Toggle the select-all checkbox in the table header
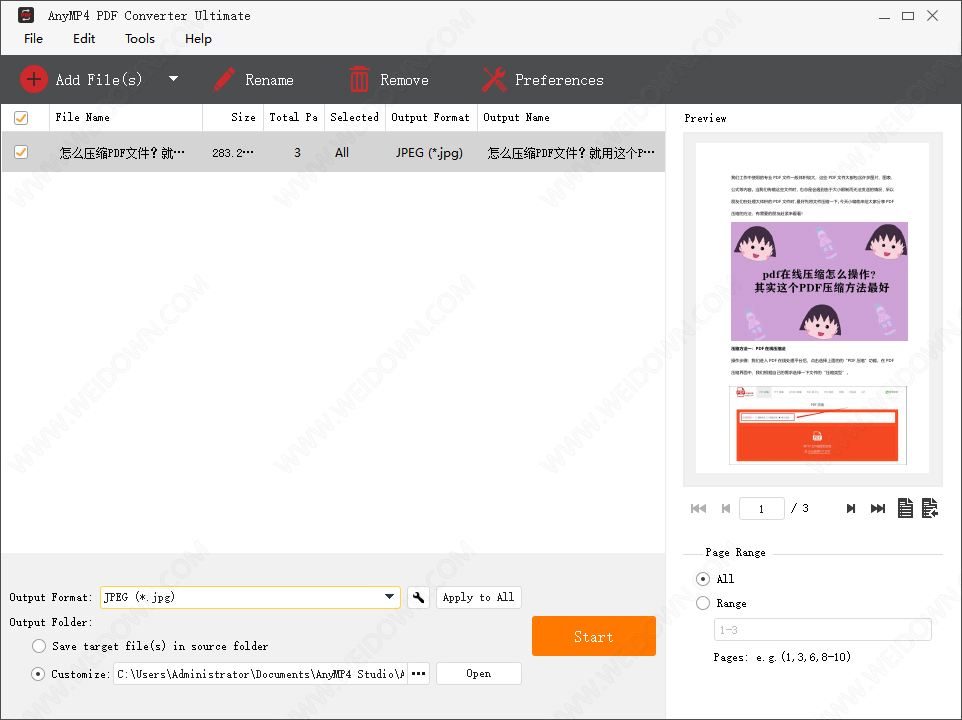The width and height of the screenshot is (962, 720). [x=21, y=118]
